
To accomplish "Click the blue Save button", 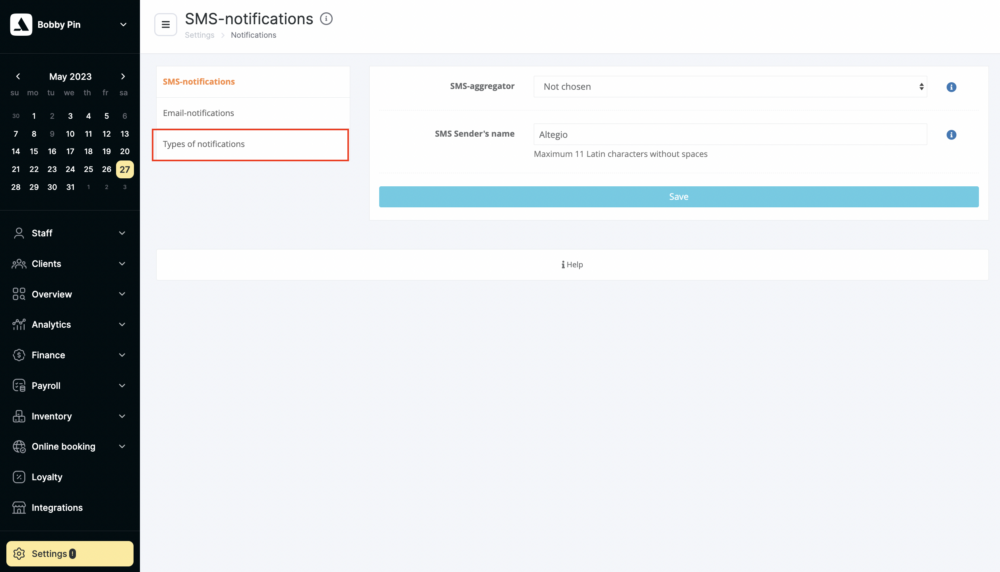I will (679, 196).
